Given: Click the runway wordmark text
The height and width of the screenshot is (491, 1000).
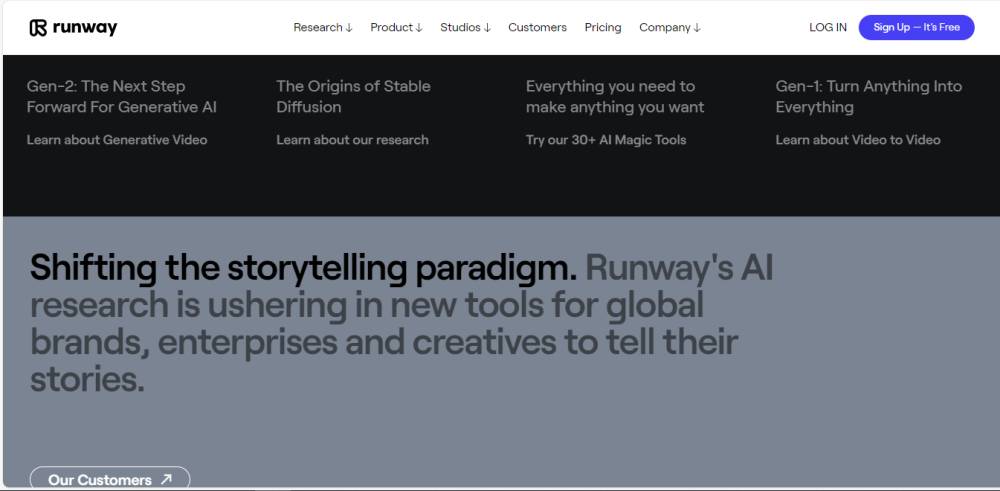Looking at the screenshot, I should (x=85, y=28).
